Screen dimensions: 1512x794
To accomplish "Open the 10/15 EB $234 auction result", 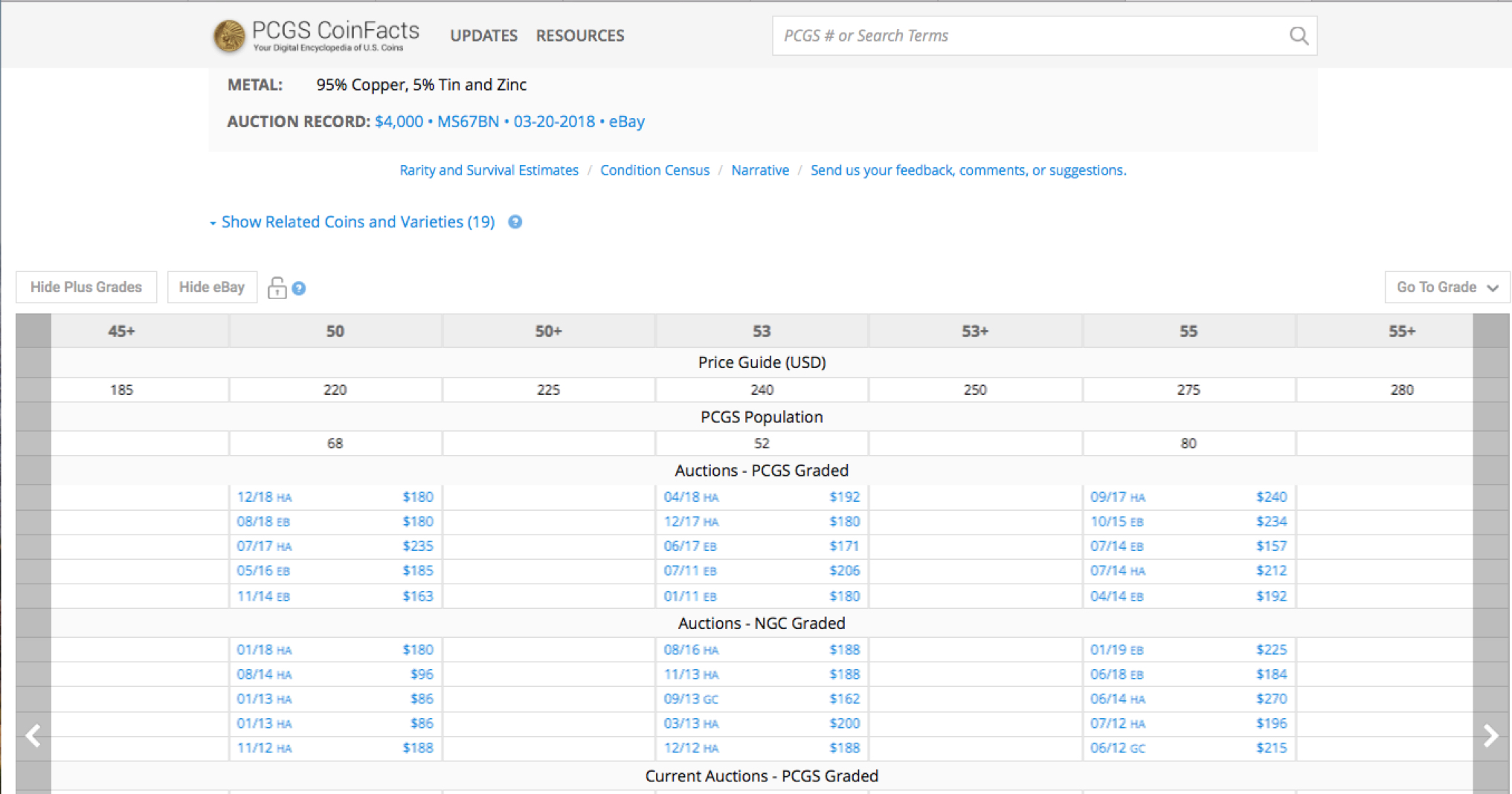I will pyautogui.click(x=1188, y=521).
